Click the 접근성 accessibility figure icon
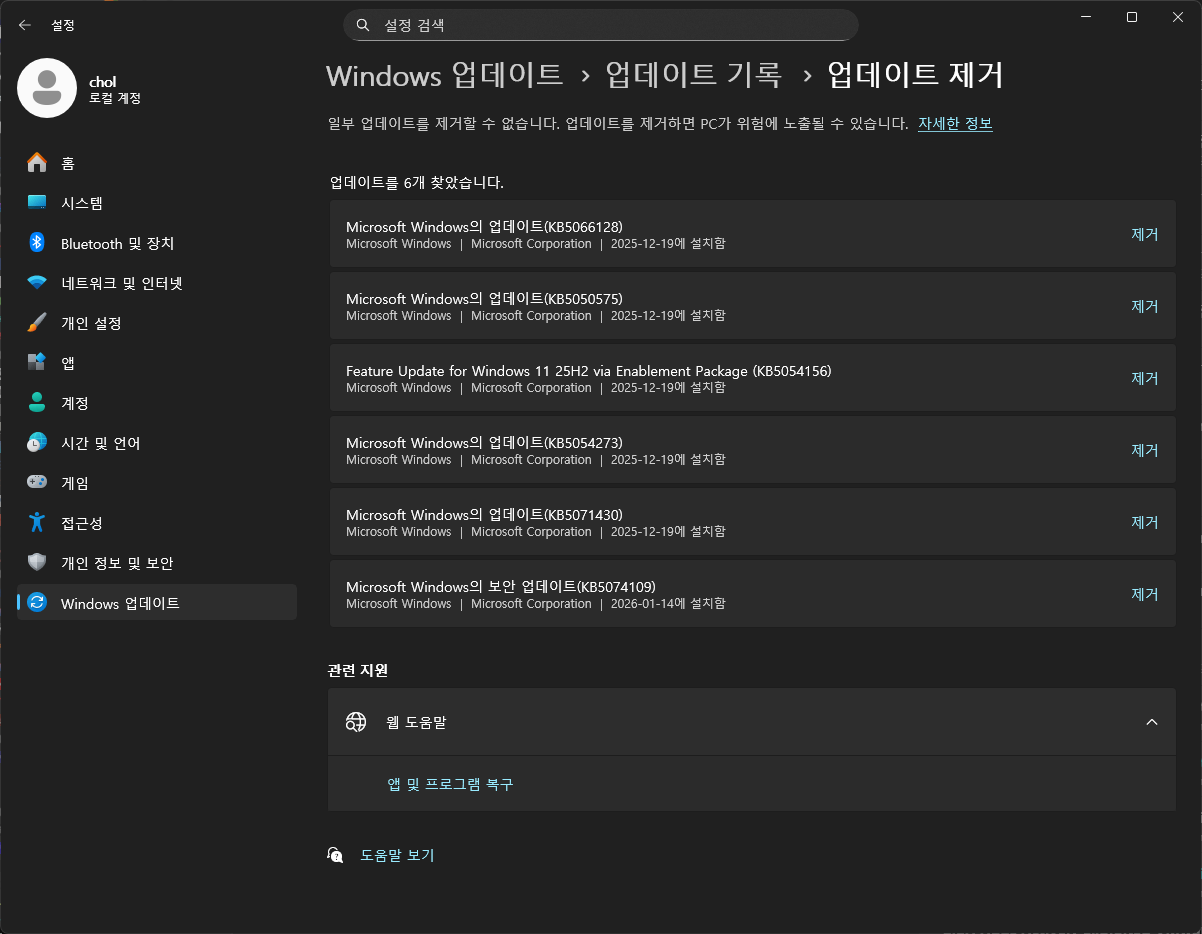 pyautogui.click(x=37, y=523)
